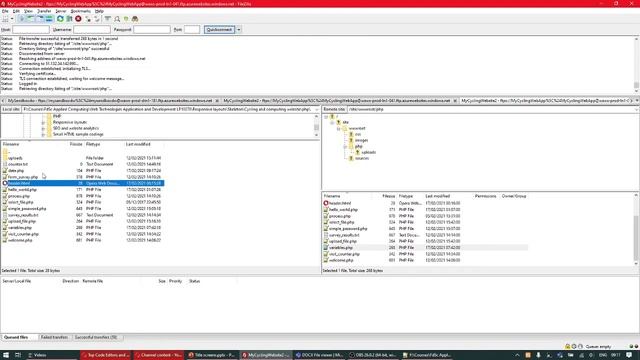
Task: Expand SEO and website analytics folder
Action: coord(43,128)
